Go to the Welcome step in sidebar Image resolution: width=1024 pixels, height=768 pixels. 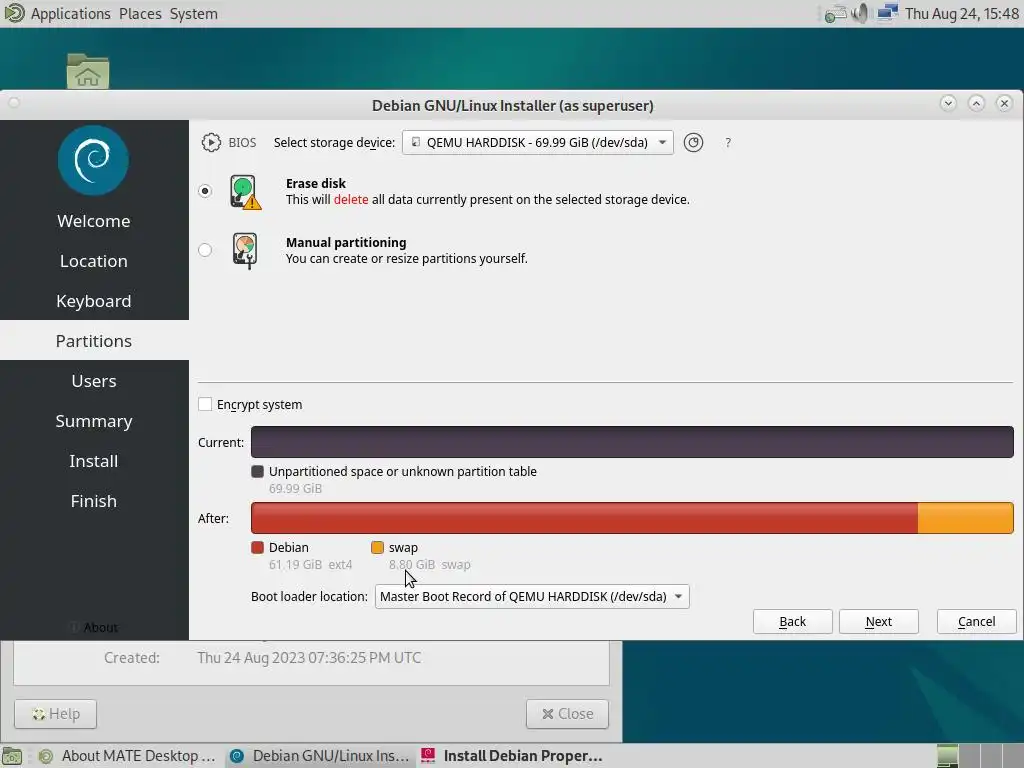pos(93,221)
